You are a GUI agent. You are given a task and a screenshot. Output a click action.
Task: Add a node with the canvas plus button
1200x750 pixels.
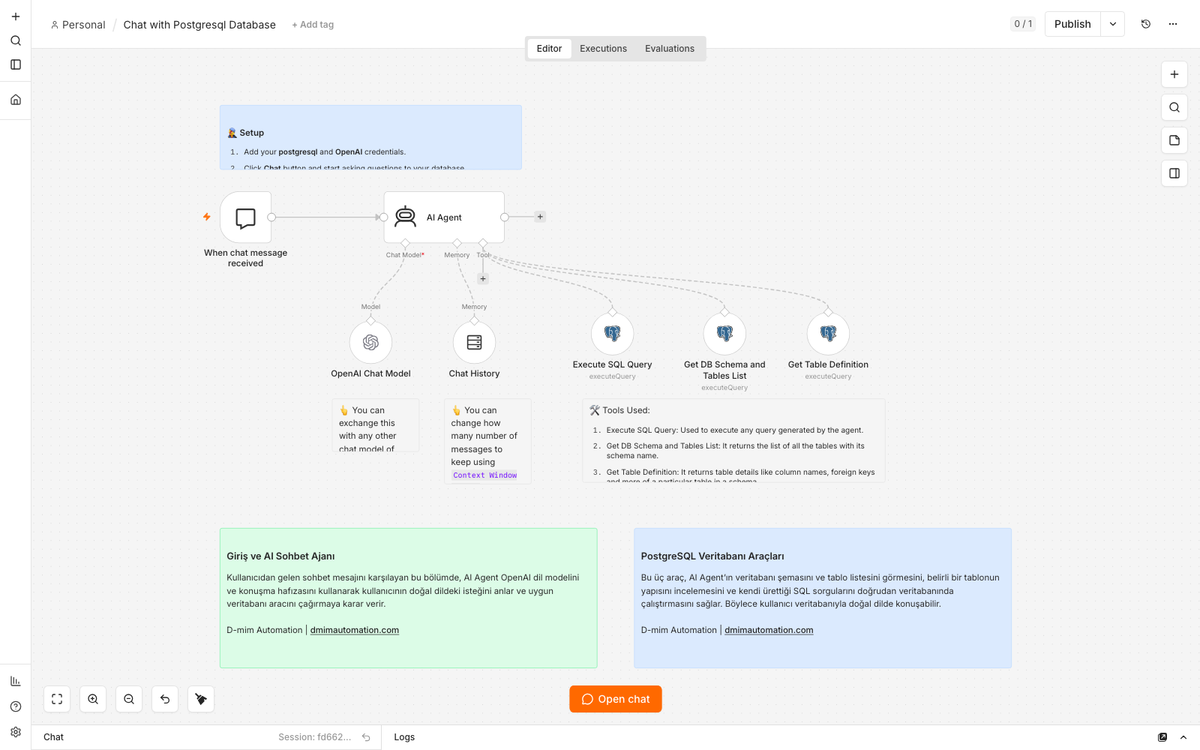pyautogui.click(x=1174, y=75)
